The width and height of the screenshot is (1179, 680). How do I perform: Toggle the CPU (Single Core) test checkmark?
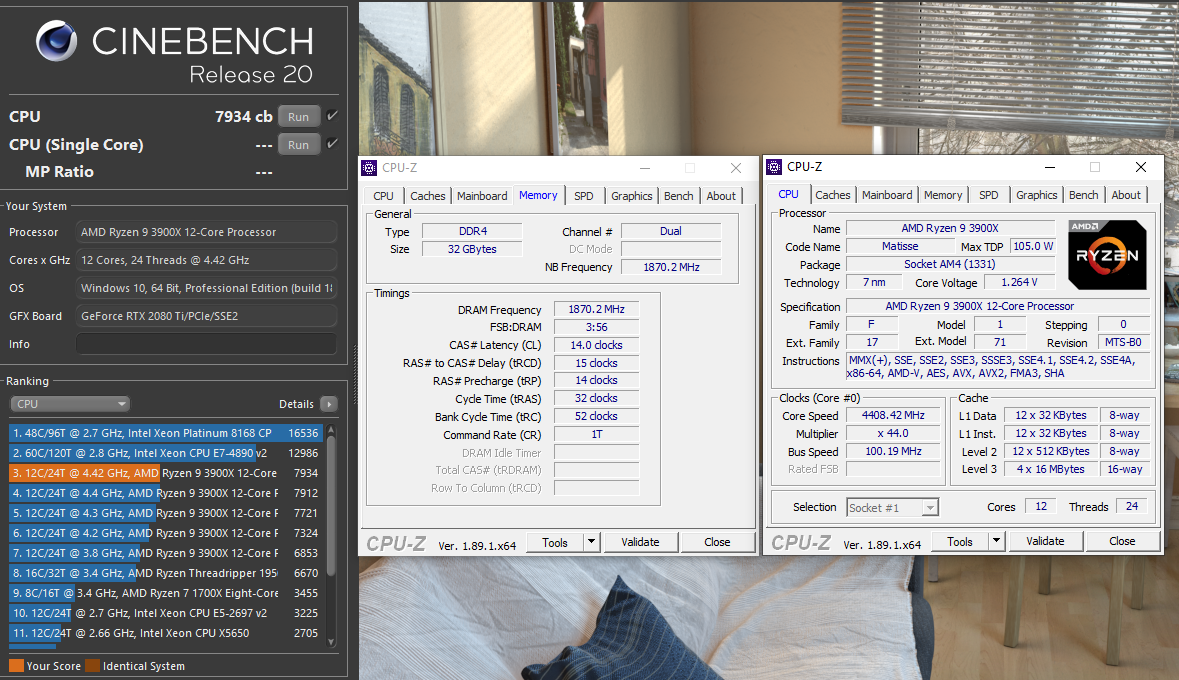(332, 144)
